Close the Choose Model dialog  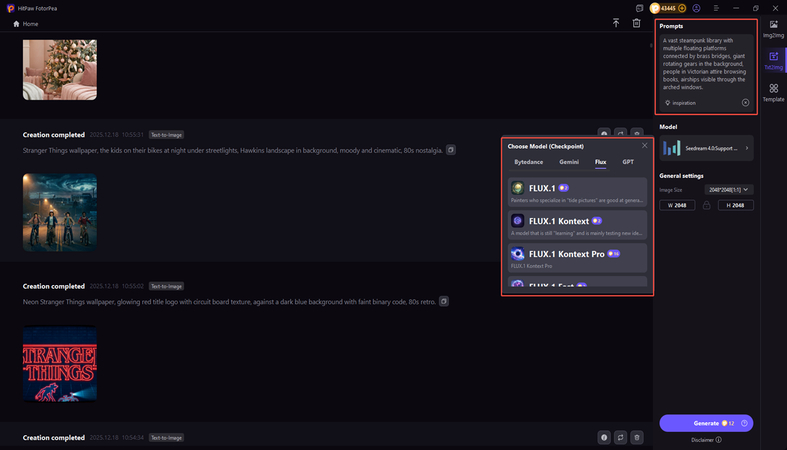point(644,145)
